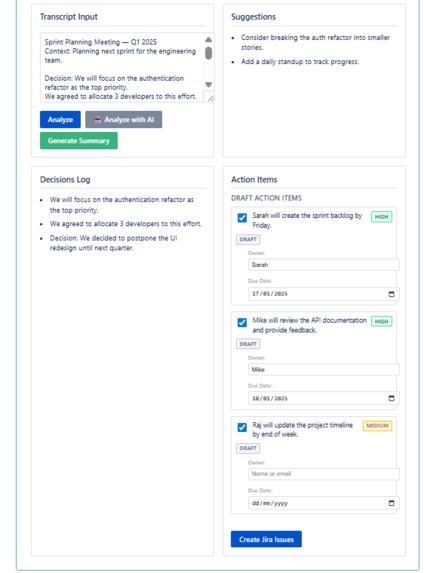Click Generate Summary button
424x573 pixels.
(x=79, y=141)
